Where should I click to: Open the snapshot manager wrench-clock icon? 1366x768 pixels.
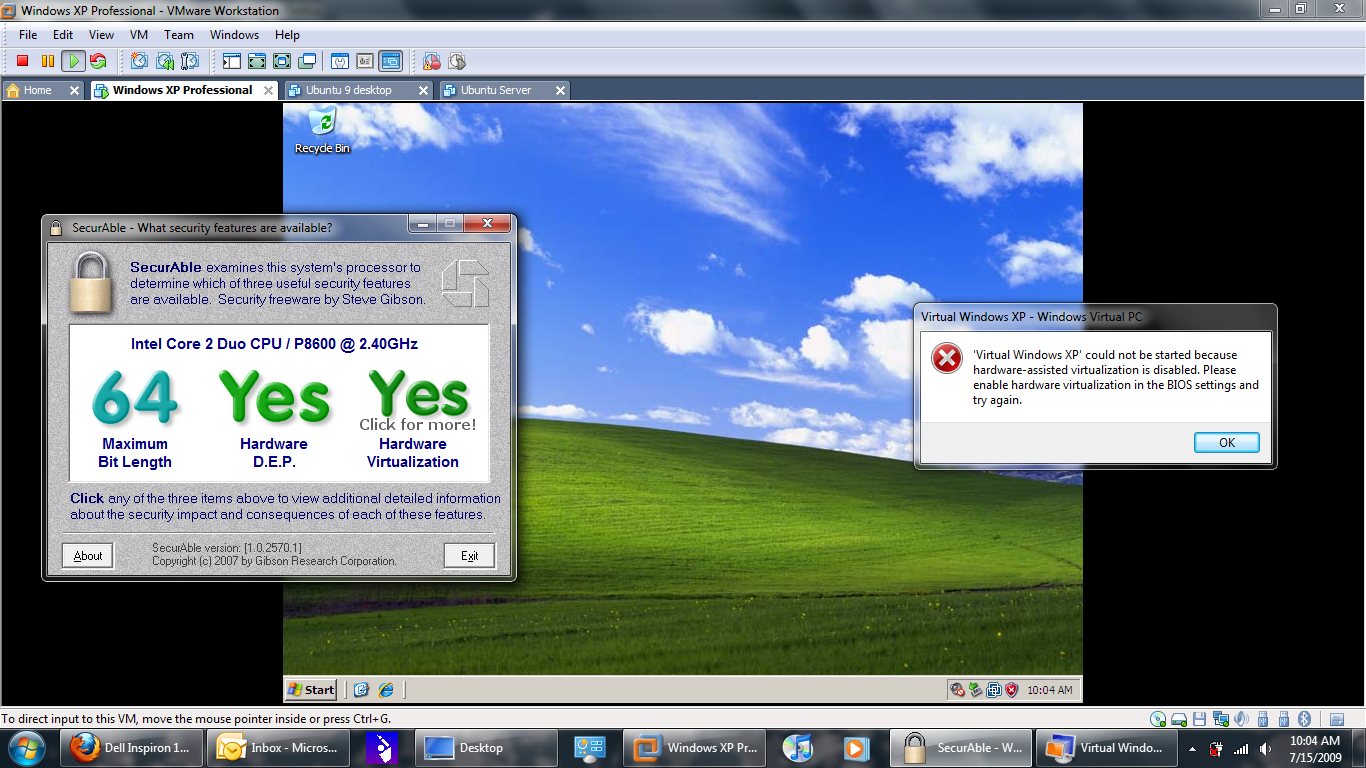(189, 61)
